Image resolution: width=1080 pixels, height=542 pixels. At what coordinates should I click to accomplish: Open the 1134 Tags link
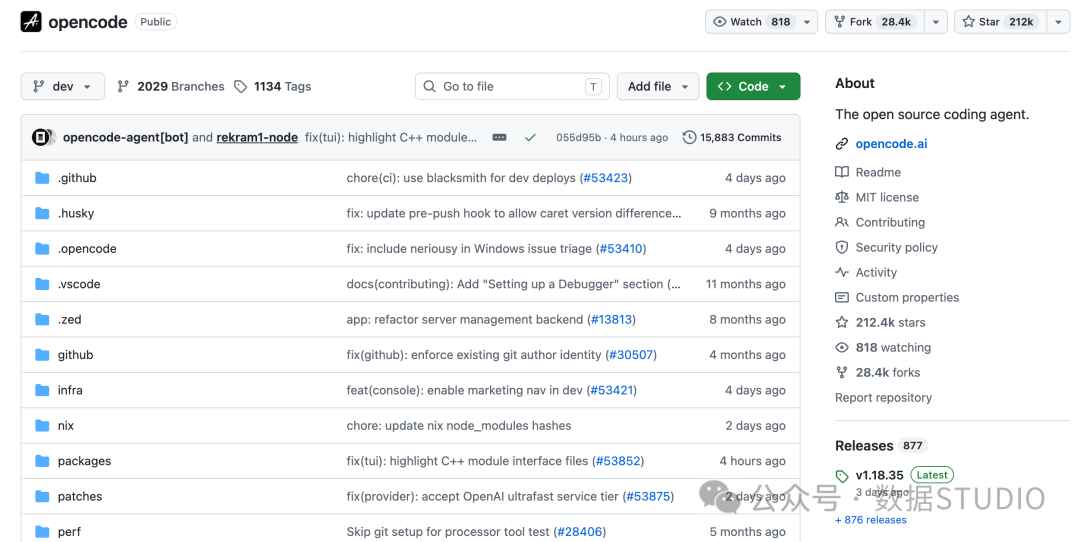click(x=273, y=86)
